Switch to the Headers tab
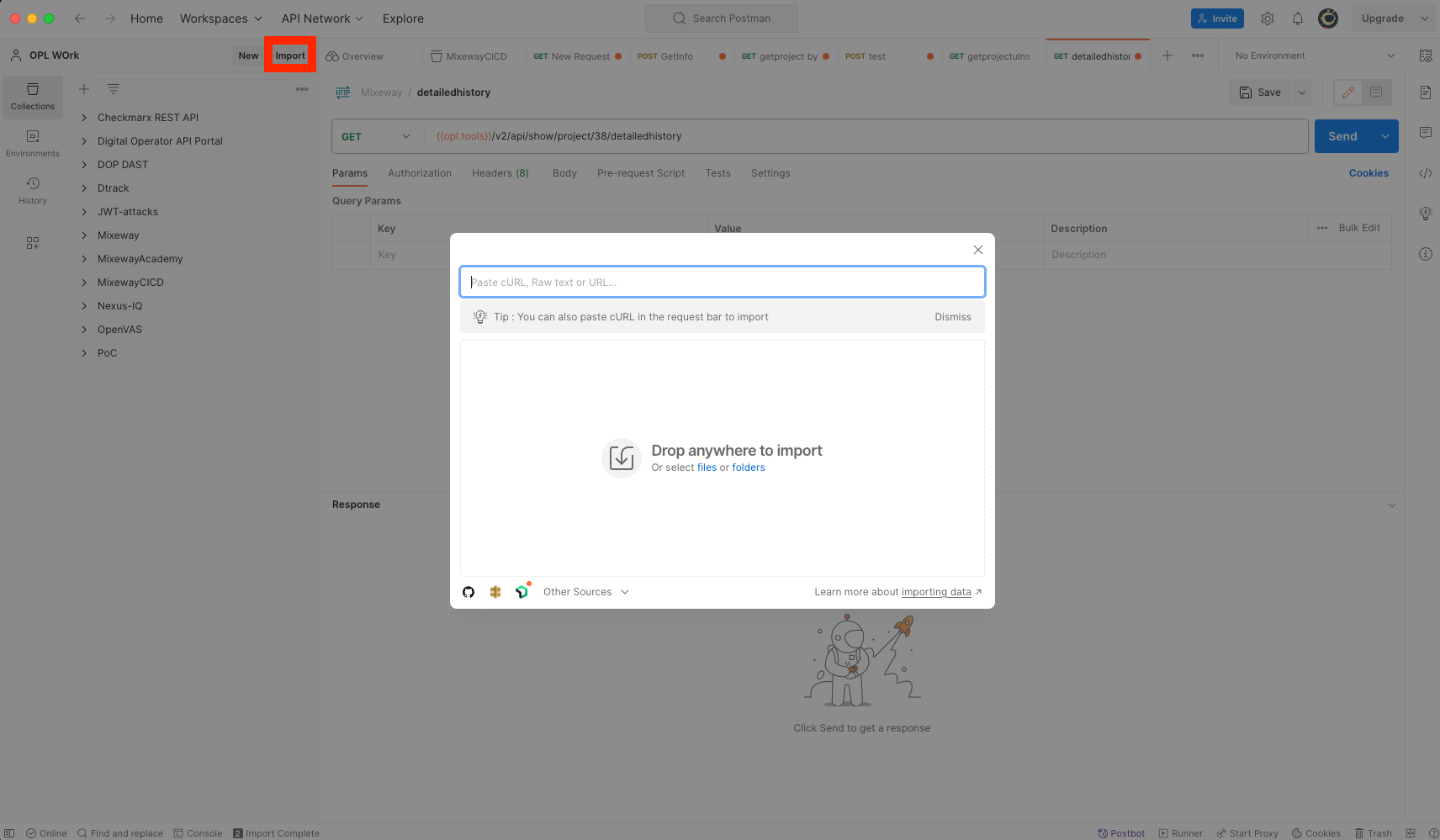This screenshot has width=1440, height=840. 500,173
